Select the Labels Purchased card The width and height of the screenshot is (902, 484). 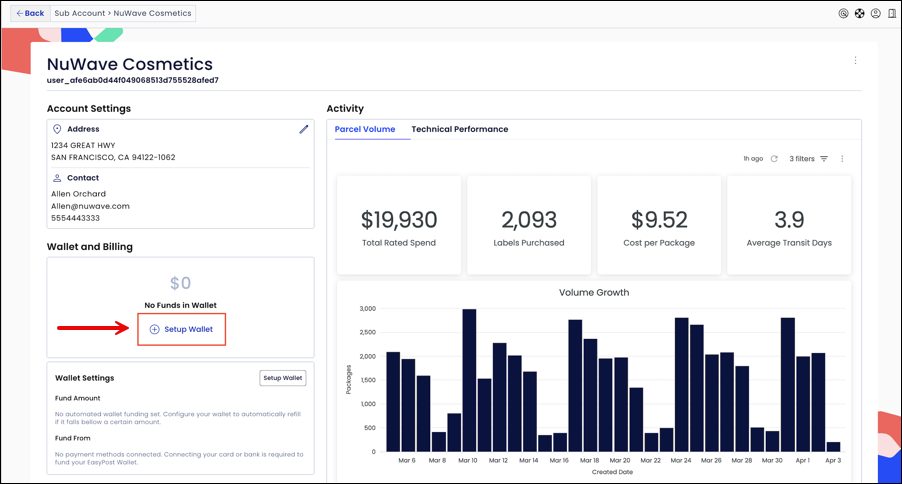tap(529, 225)
